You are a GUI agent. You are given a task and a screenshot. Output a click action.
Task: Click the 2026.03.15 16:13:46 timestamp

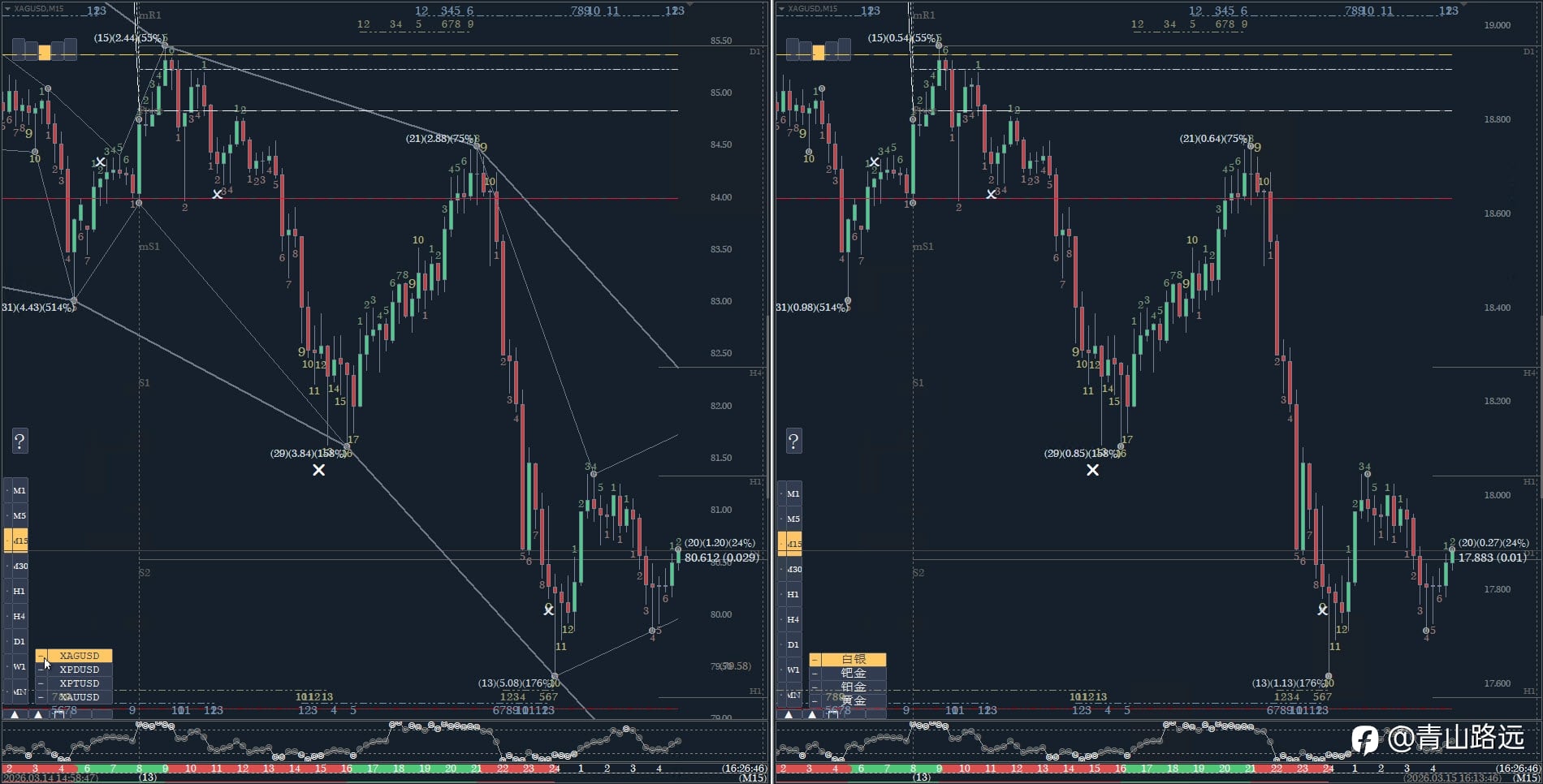[x=1454, y=778]
